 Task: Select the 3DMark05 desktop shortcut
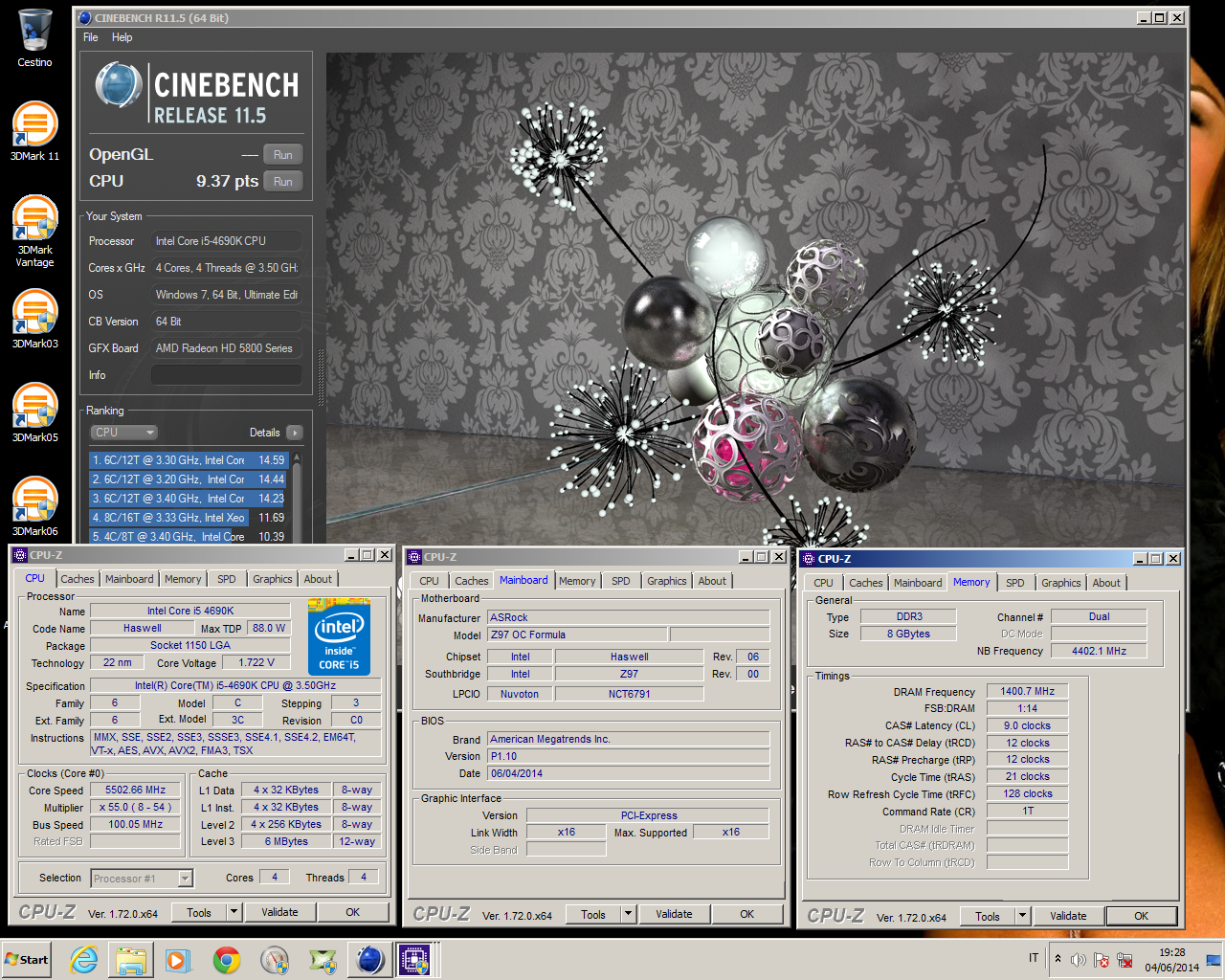coord(34,412)
